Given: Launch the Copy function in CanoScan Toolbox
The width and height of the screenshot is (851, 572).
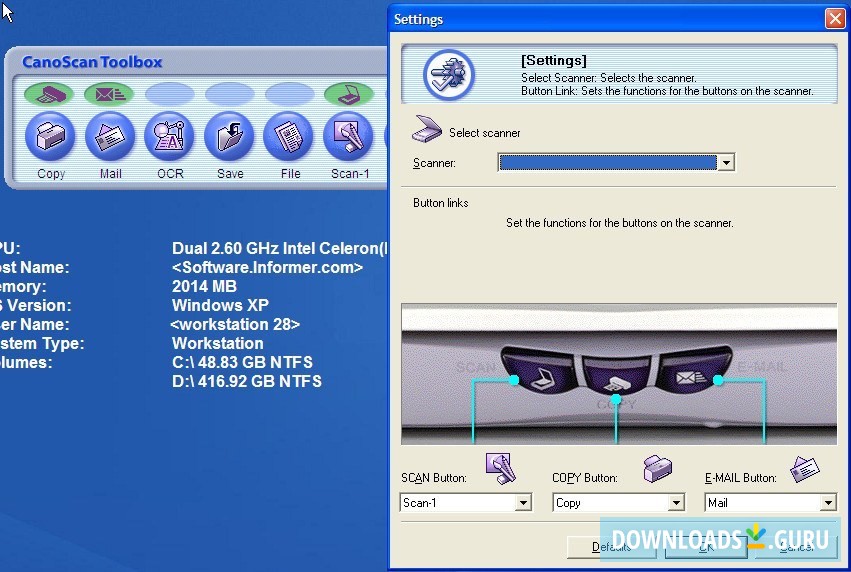Looking at the screenshot, I should (x=50, y=136).
